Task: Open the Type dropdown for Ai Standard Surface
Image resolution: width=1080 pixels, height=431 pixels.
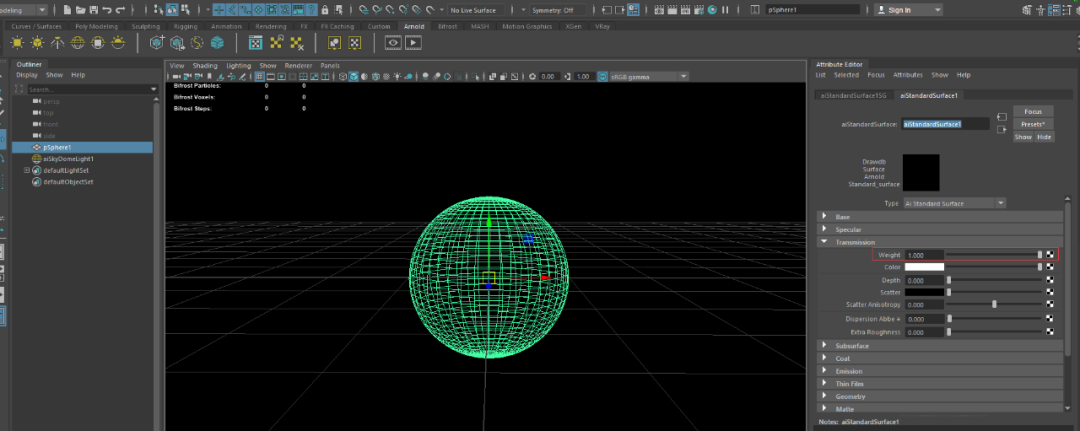Action: [x=954, y=203]
